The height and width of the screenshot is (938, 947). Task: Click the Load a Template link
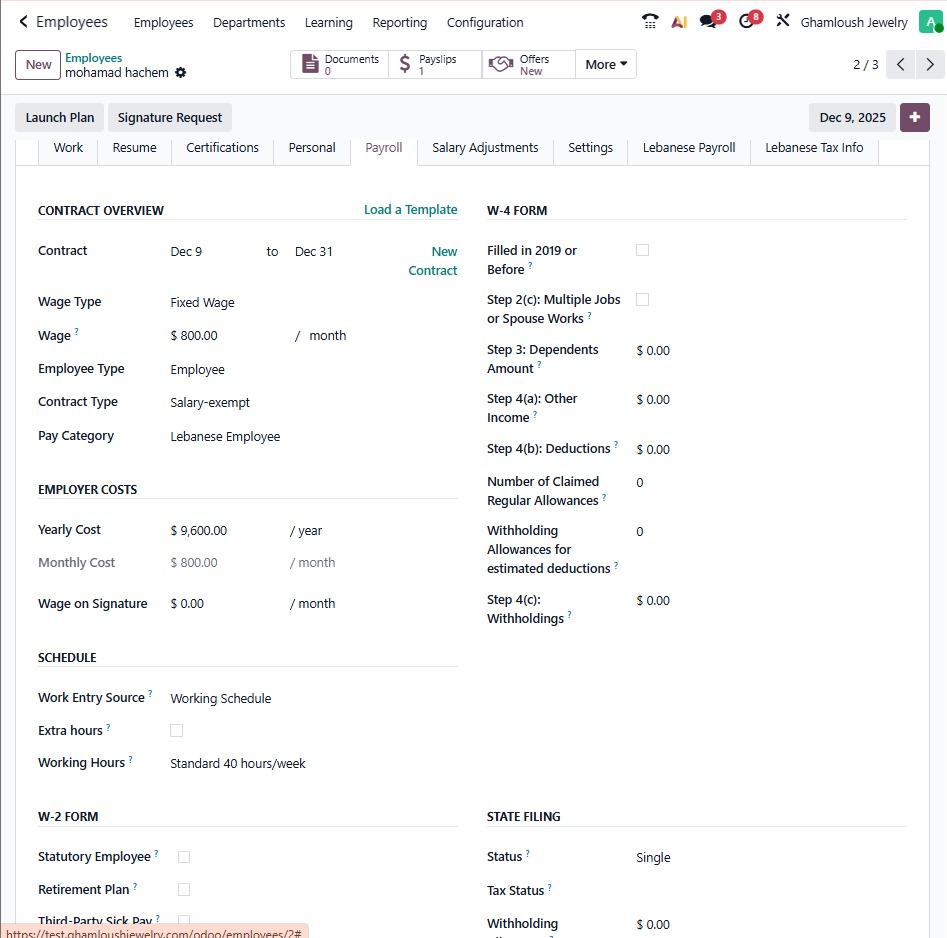coord(410,210)
